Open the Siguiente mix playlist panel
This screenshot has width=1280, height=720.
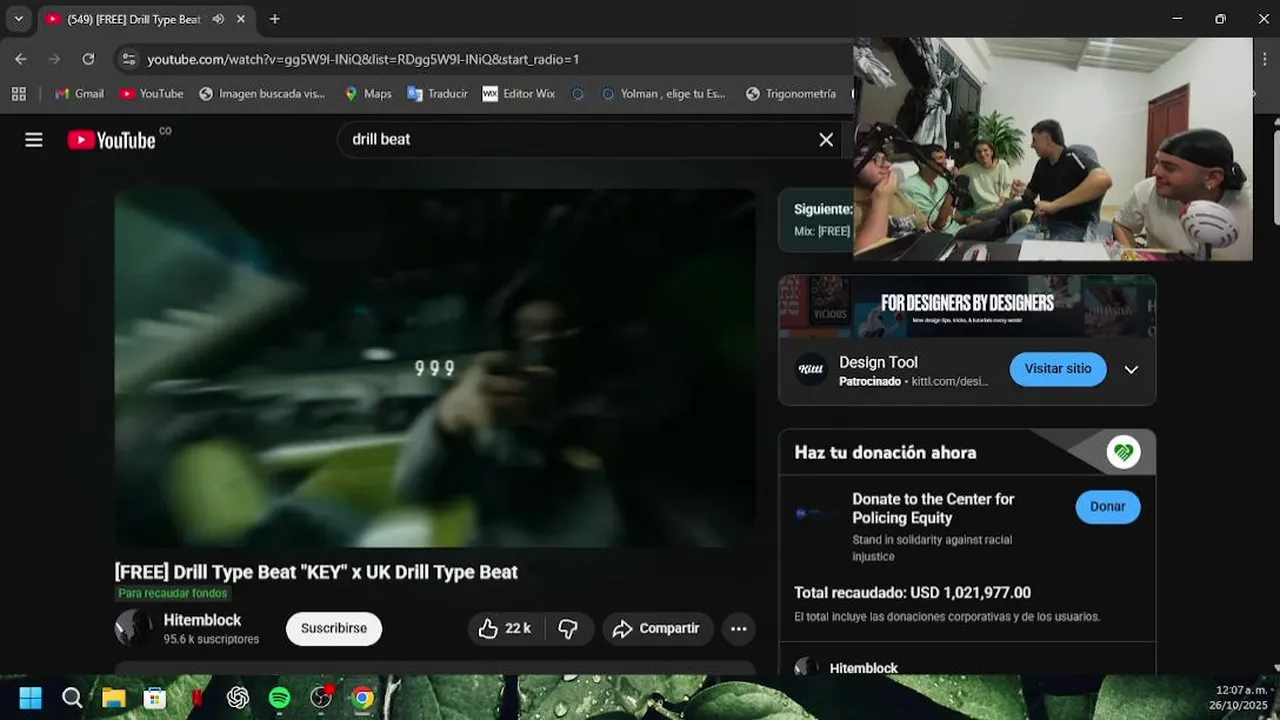(x=815, y=220)
